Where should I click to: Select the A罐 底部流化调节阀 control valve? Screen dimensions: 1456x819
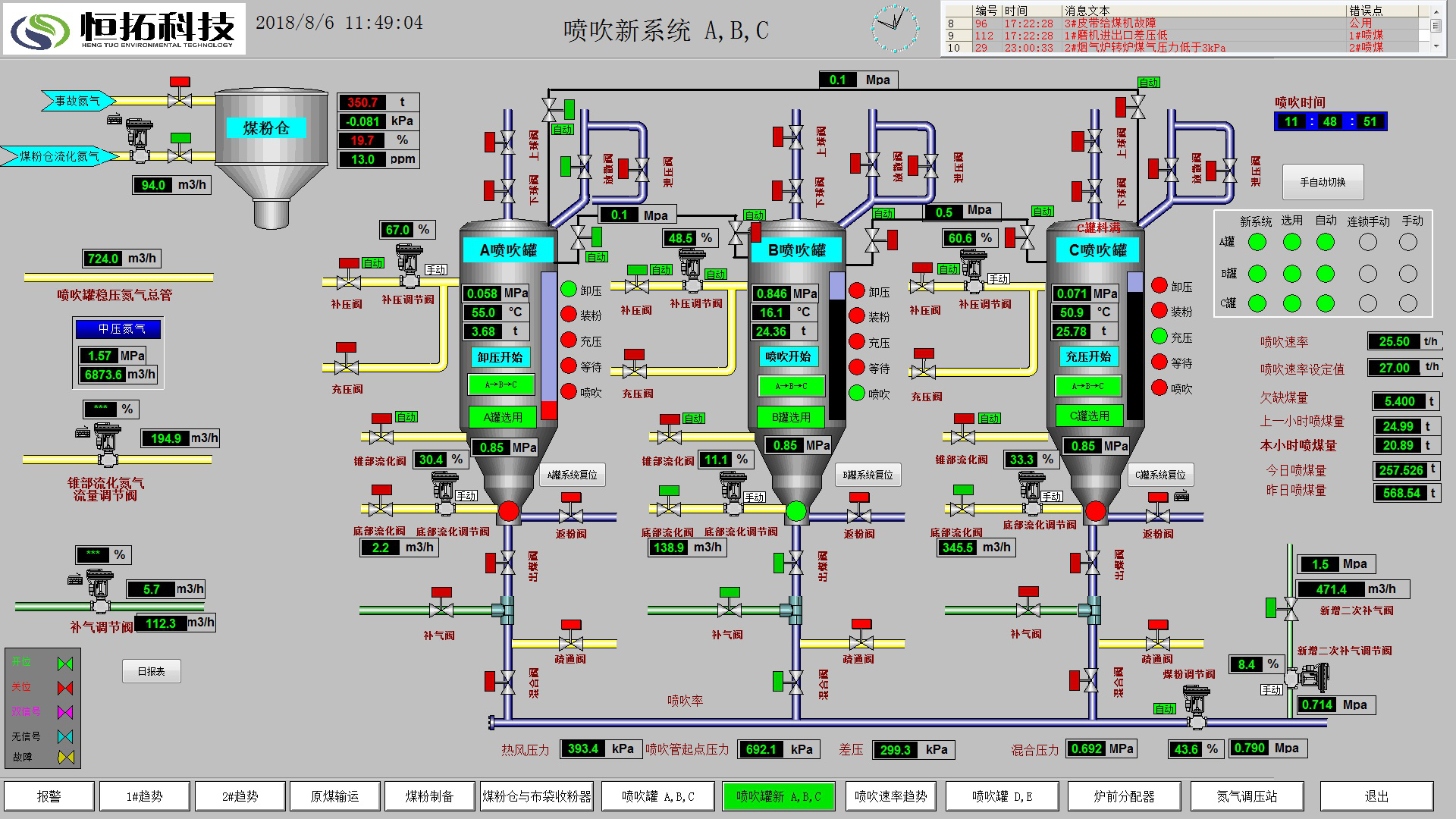click(445, 494)
